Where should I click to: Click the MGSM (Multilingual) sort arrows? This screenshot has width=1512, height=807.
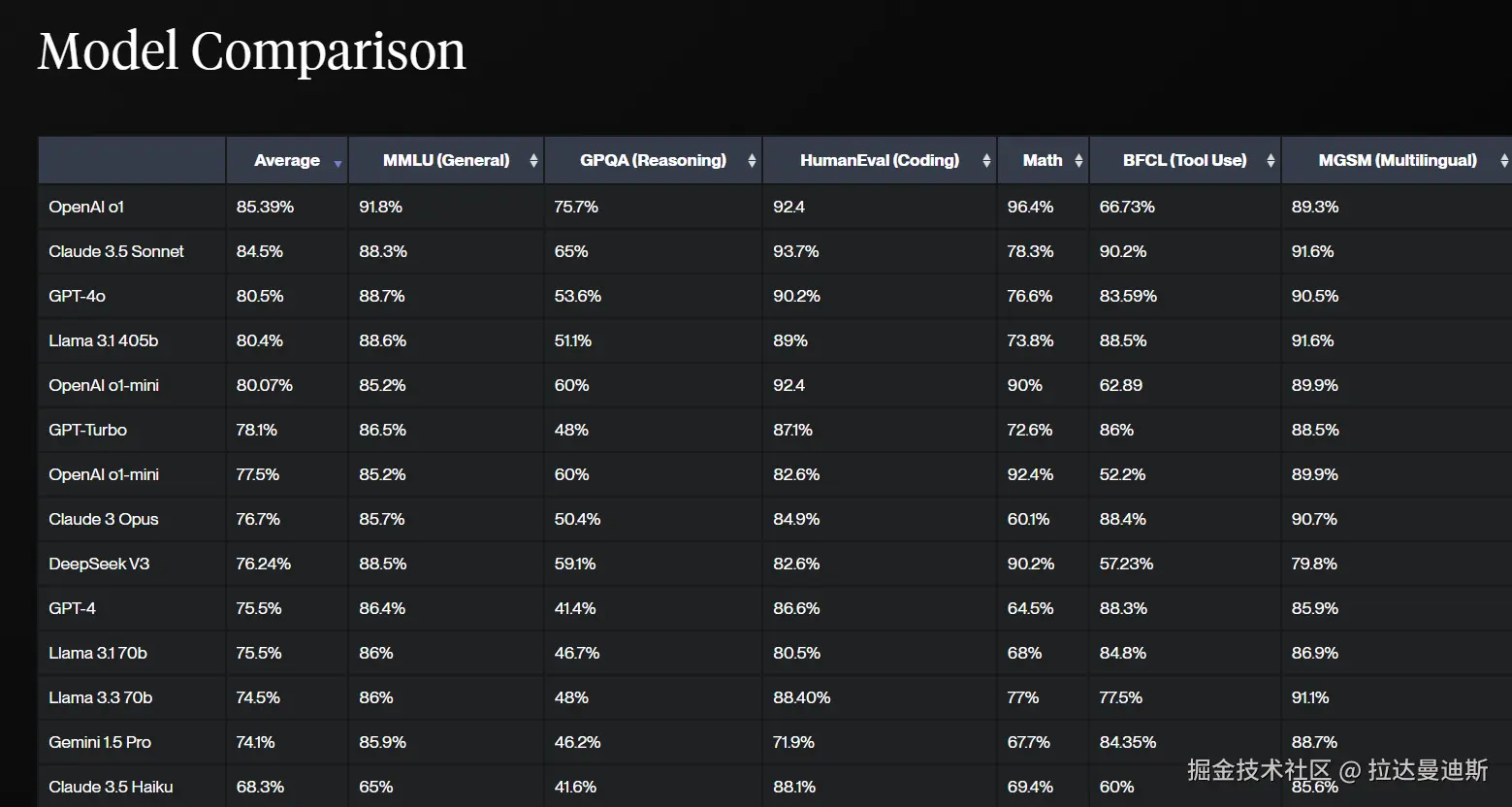tap(1504, 161)
